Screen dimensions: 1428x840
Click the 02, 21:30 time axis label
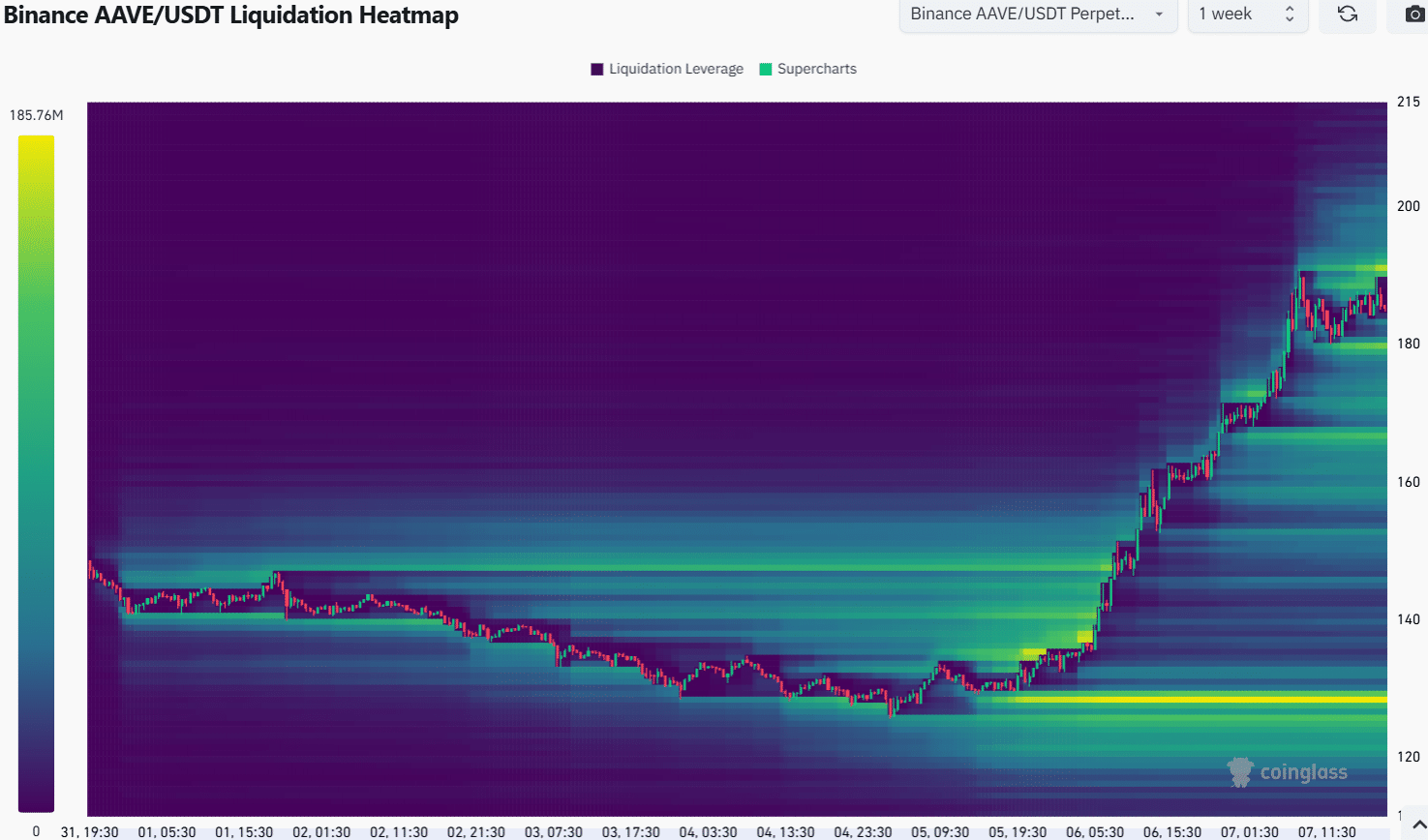[476, 832]
